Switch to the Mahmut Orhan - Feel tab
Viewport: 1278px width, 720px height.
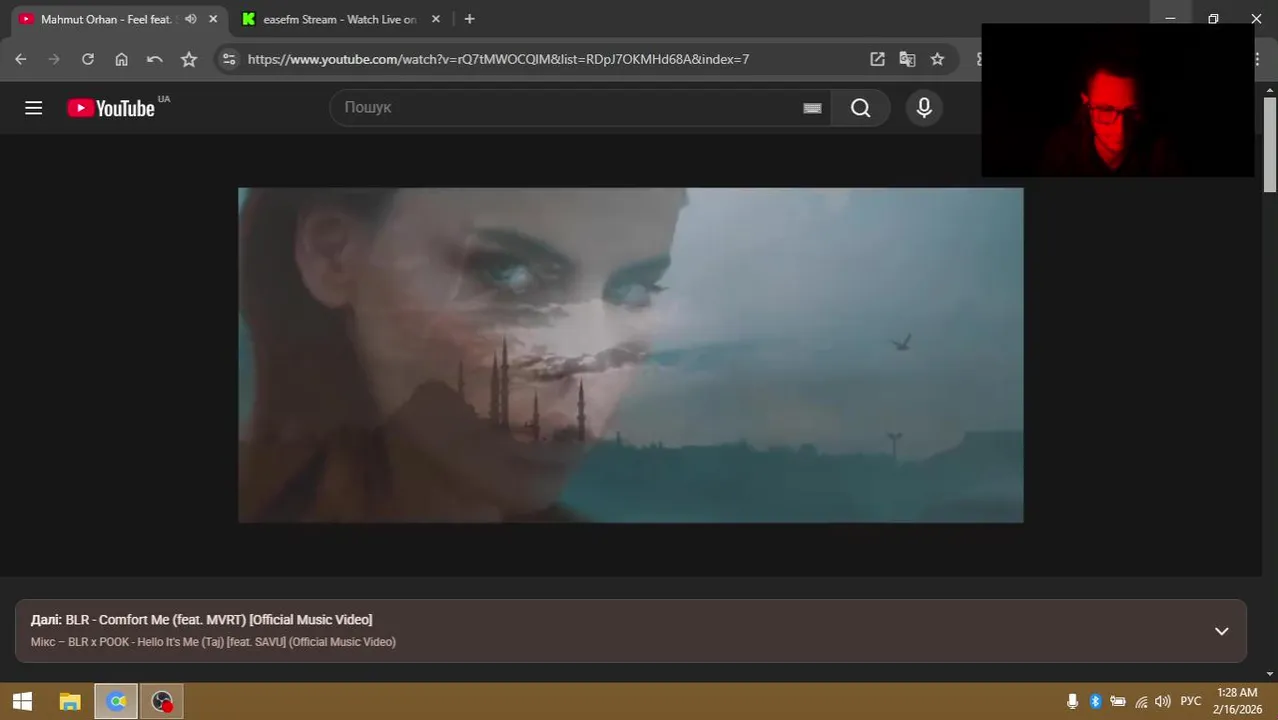106,19
